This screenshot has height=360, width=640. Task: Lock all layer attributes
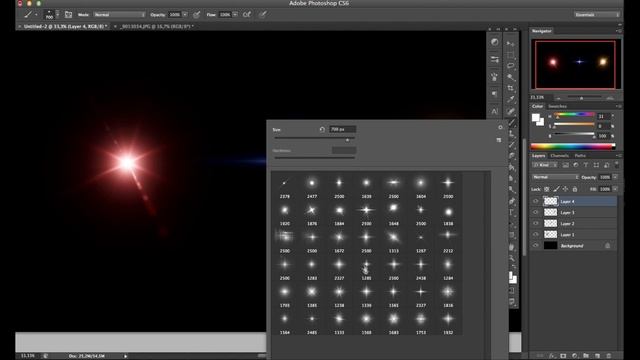575,189
